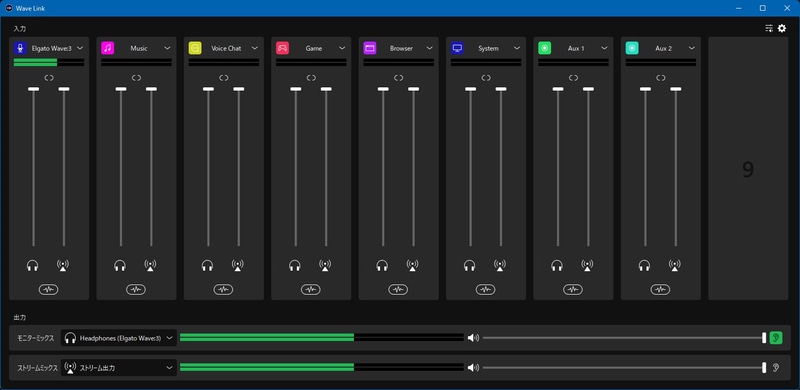
Task: Open the settings gear in the top right
Action: pos(782,29)
